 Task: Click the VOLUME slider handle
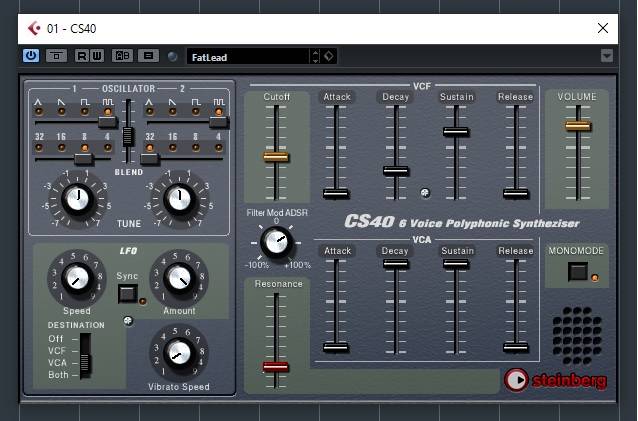(577, 125)
